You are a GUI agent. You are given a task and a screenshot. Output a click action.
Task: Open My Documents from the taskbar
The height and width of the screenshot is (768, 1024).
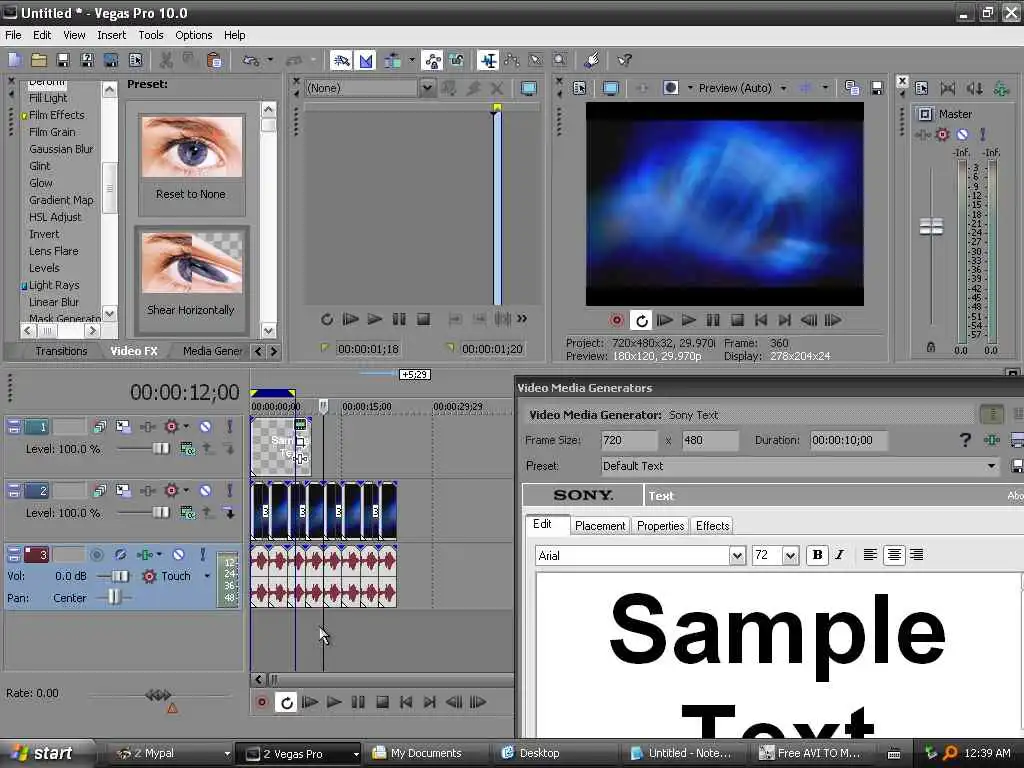coord(418,753)
